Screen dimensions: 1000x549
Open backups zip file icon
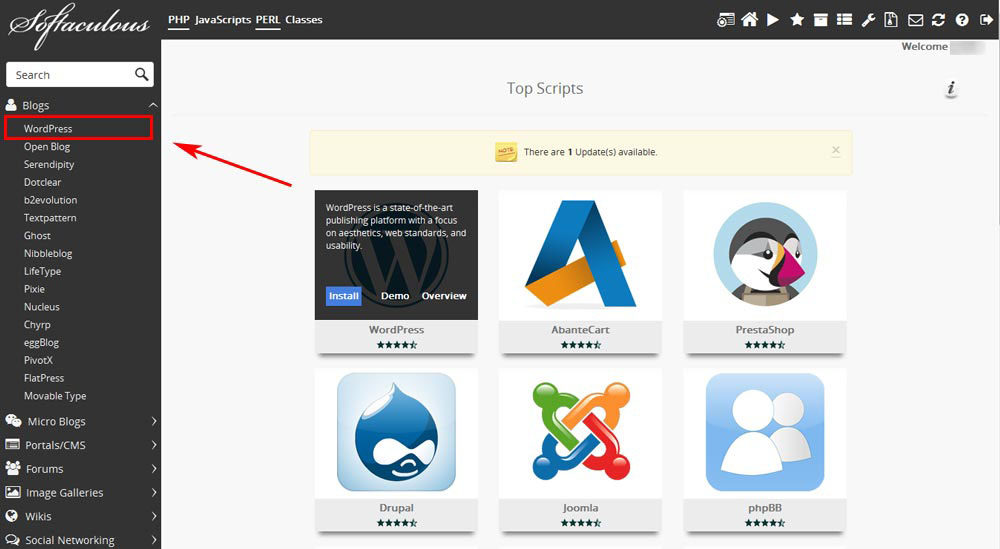click(891, 20)
